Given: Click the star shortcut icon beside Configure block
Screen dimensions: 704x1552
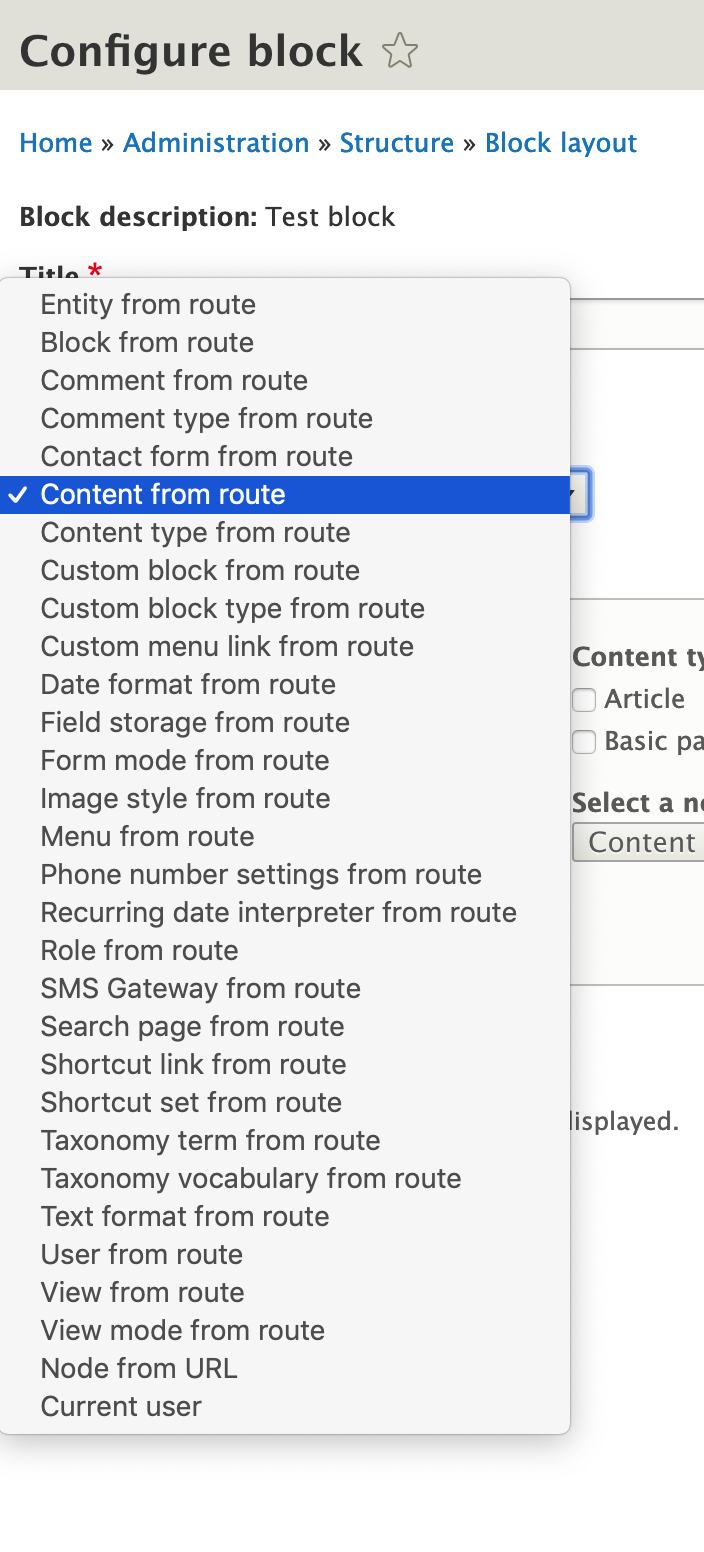Looking at the screenshot, I should [x=400, y=51].
